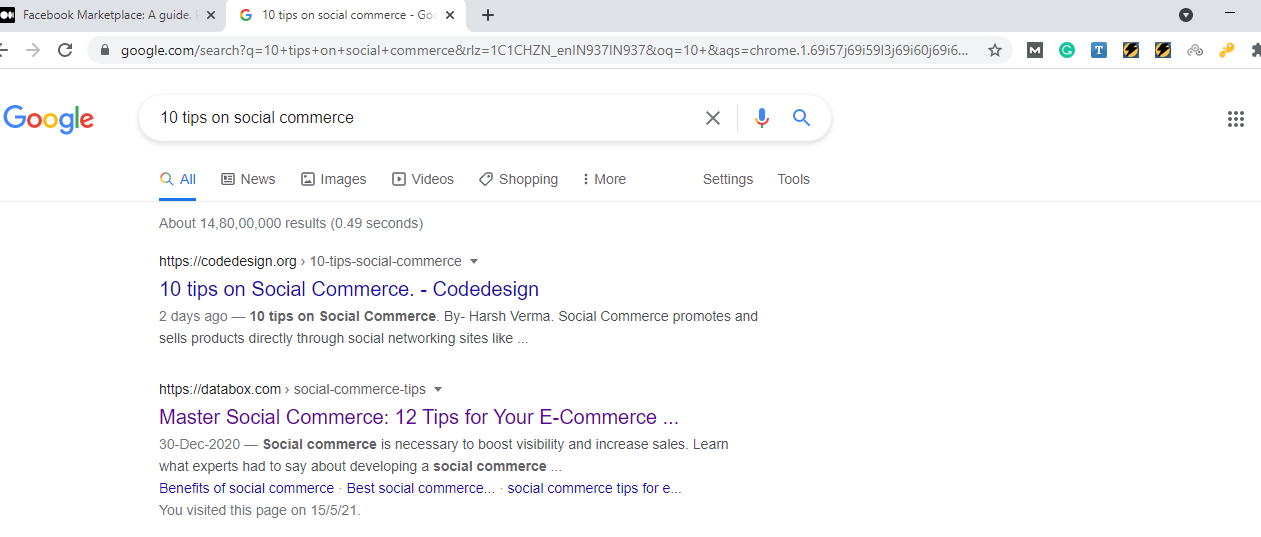Open the '10 tips on Social Commerce' Codedesign result
Screen dimensions: 1261x537
click(349, 289)
